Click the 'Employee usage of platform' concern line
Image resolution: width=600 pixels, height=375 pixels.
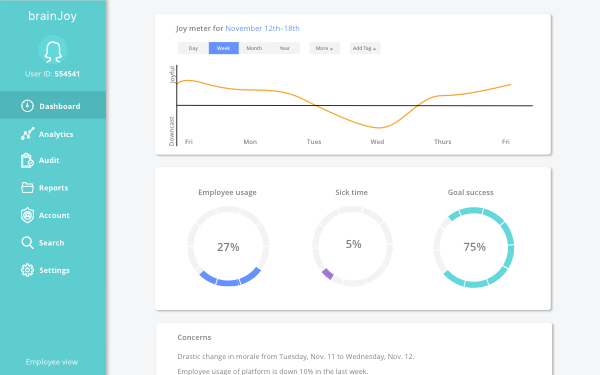272,371
